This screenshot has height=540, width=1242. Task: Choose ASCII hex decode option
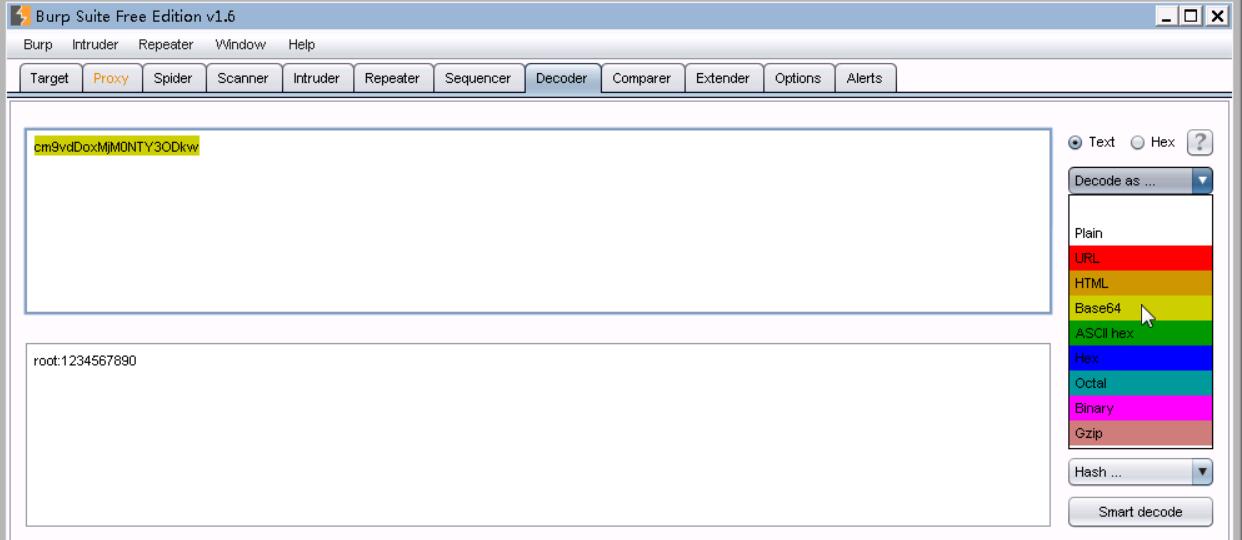pyautogui.click(x=1140, y=333)
